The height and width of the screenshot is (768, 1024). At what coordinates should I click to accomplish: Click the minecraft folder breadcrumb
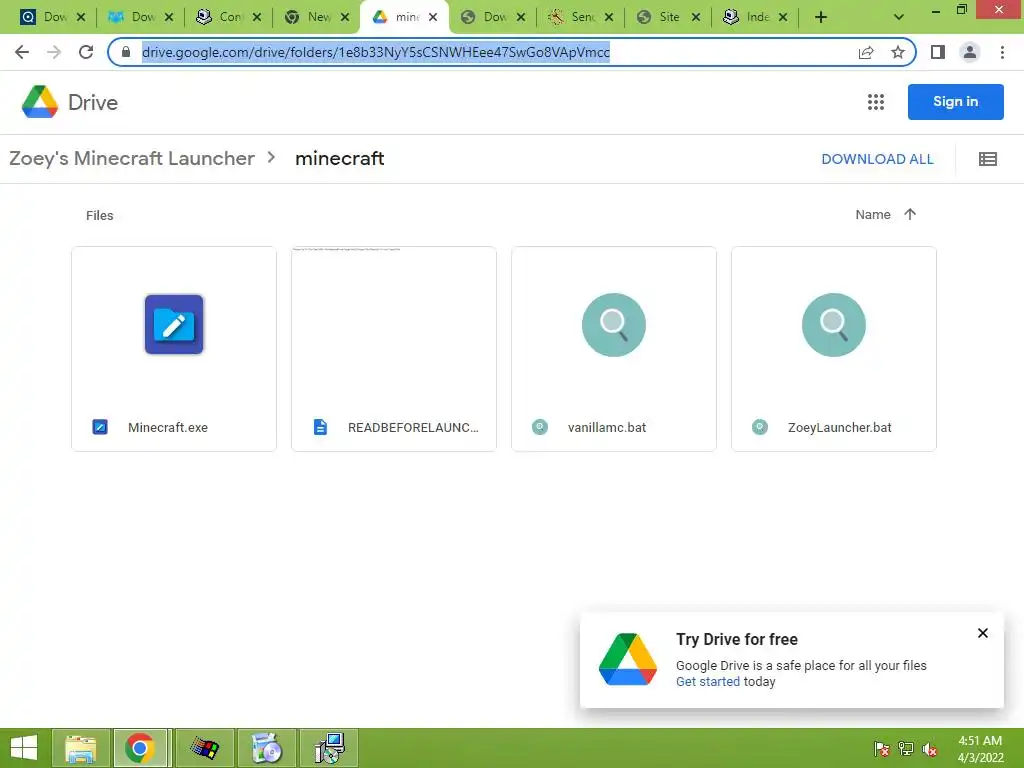coord(340,158)
